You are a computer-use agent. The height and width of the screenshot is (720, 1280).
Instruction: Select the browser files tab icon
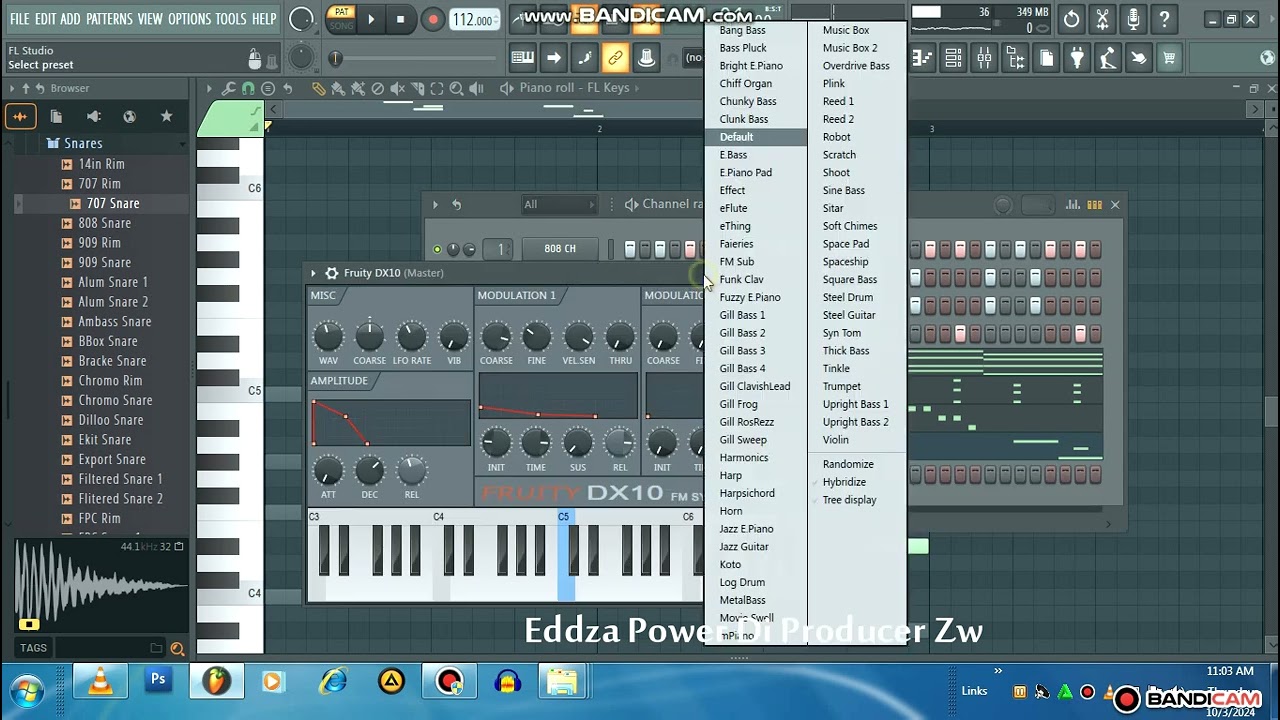tap(56, 116)
